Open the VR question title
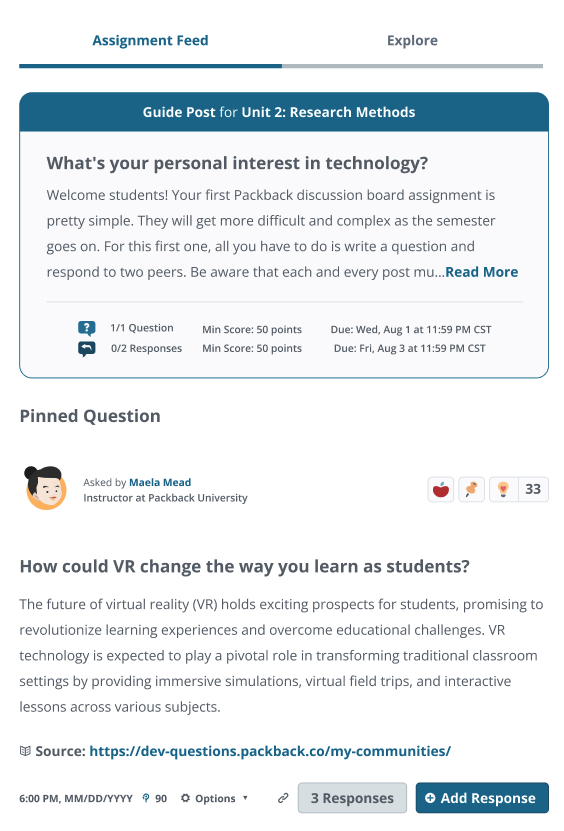The image size is (564, 831). point(244,567)
